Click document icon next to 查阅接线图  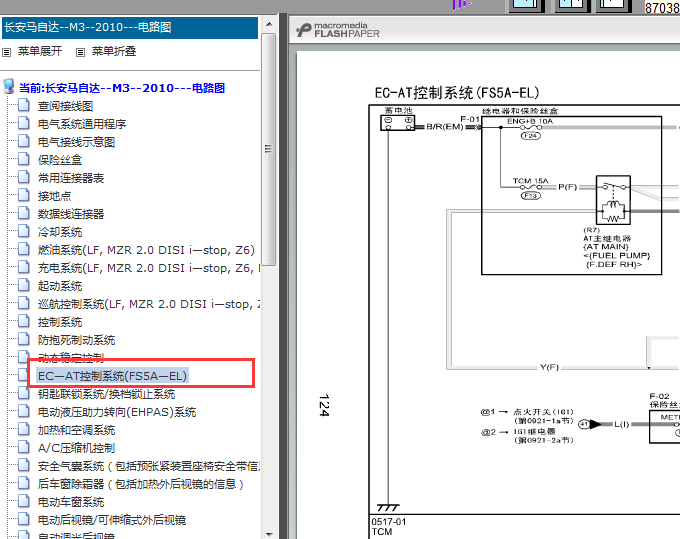click(24, 105)
